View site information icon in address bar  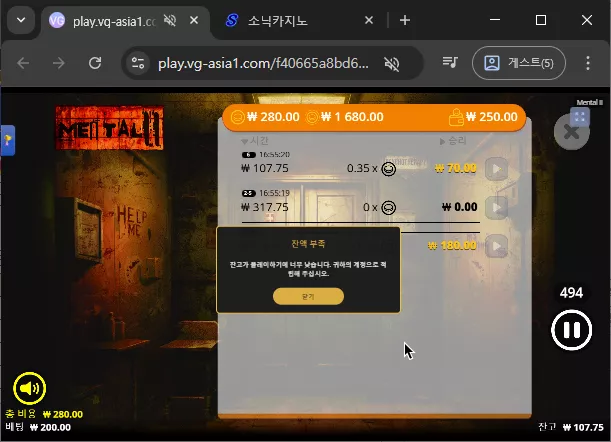point(138,63)
